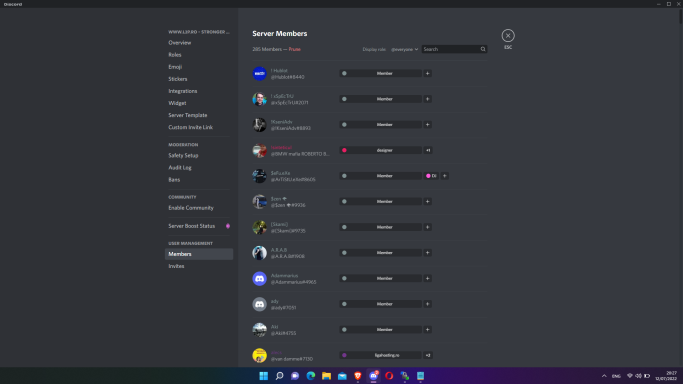Click the pink color dot on DJ role

coord(428,176)
